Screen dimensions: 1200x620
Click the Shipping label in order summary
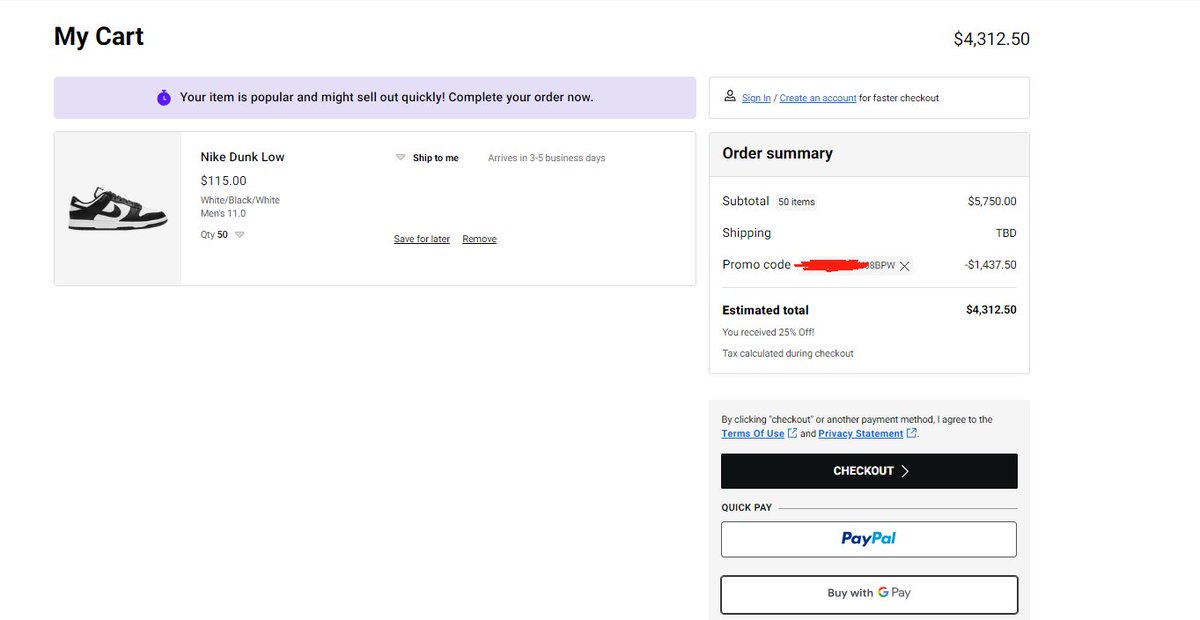tap(746, 233)
